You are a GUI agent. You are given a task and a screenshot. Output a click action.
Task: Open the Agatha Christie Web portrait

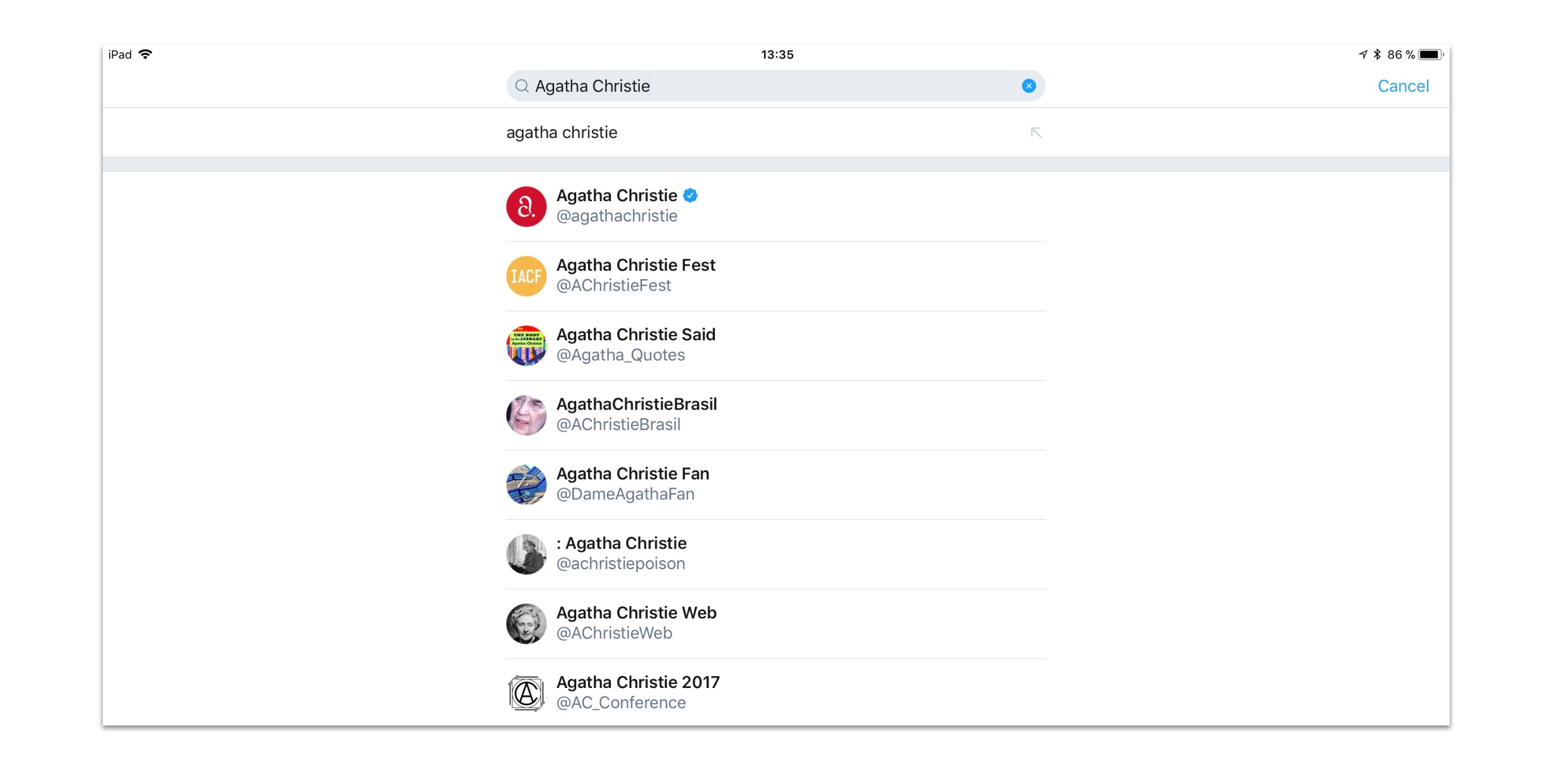[526, 624]
